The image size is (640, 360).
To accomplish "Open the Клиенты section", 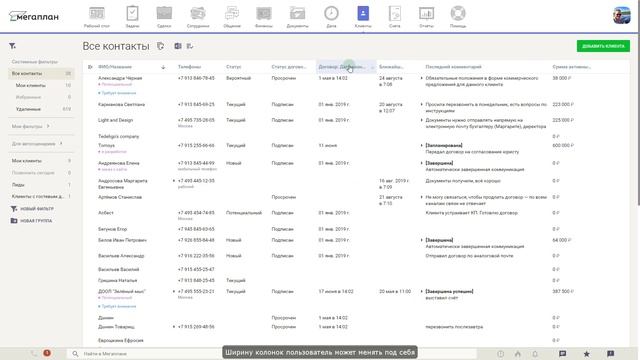I will [x=363, y=17].
